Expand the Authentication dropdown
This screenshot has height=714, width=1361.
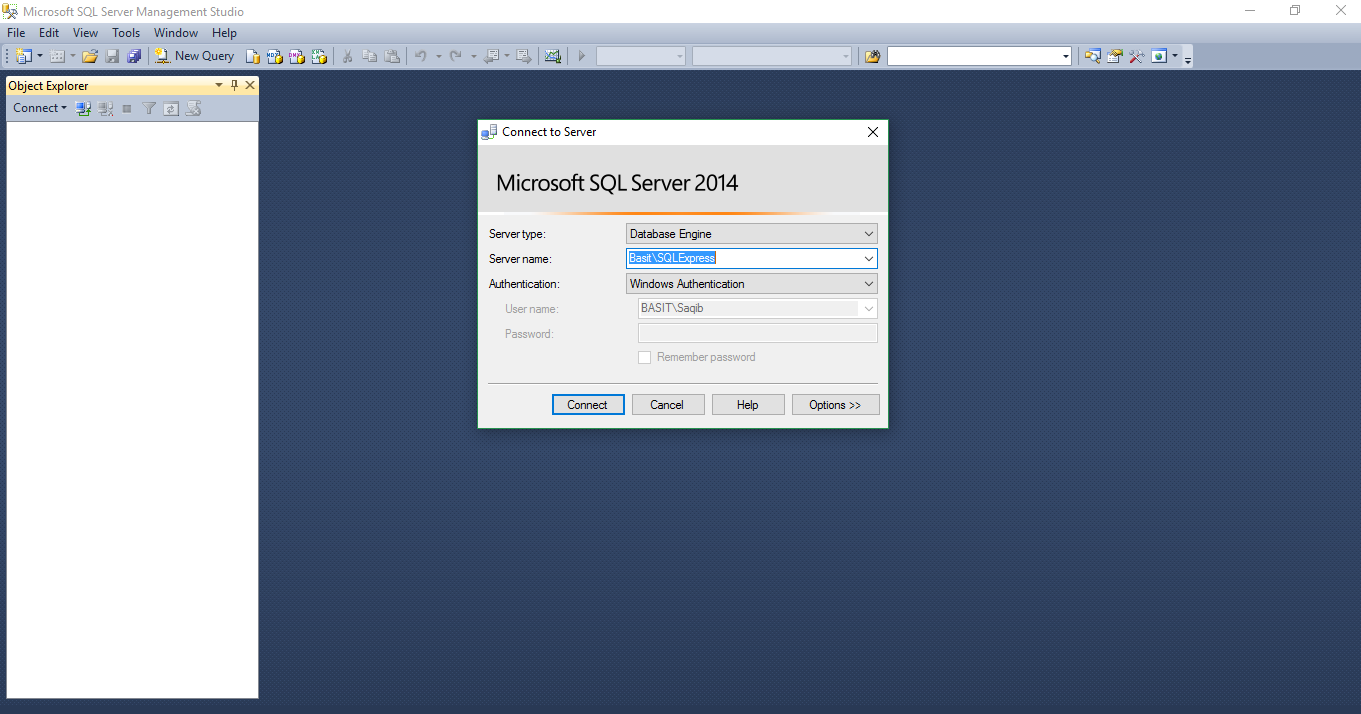(868, 284)
